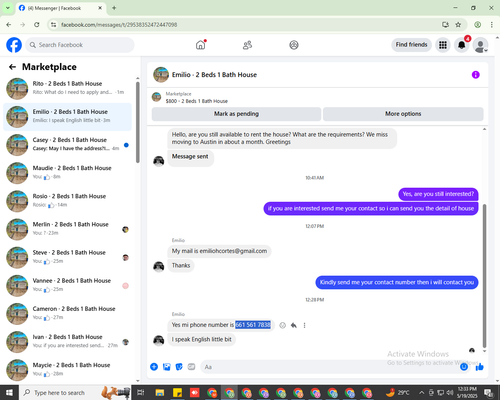Open the Rosio conversation
500x400 pixels.
coord(68,201)
